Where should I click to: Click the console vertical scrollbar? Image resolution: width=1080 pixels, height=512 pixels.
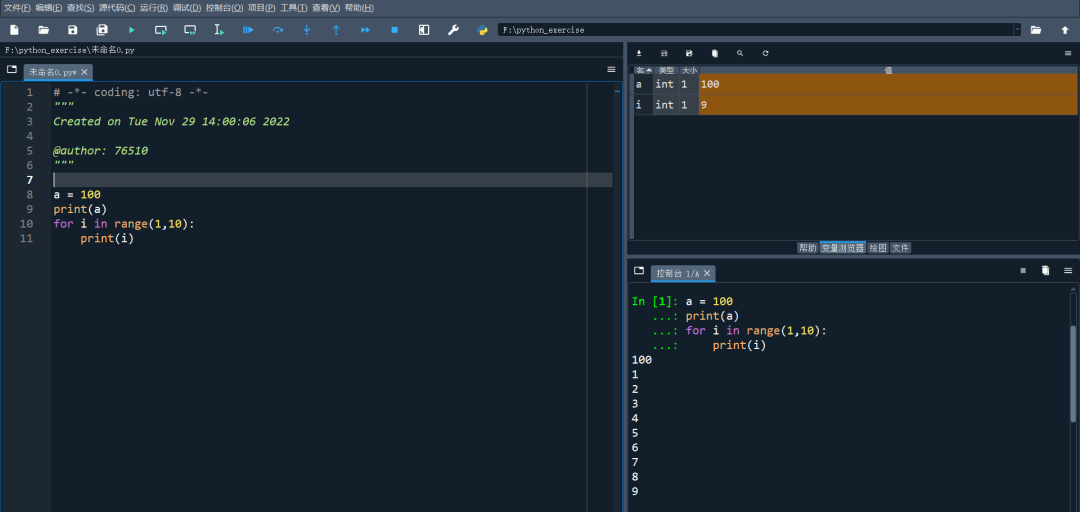[1073, 372]
